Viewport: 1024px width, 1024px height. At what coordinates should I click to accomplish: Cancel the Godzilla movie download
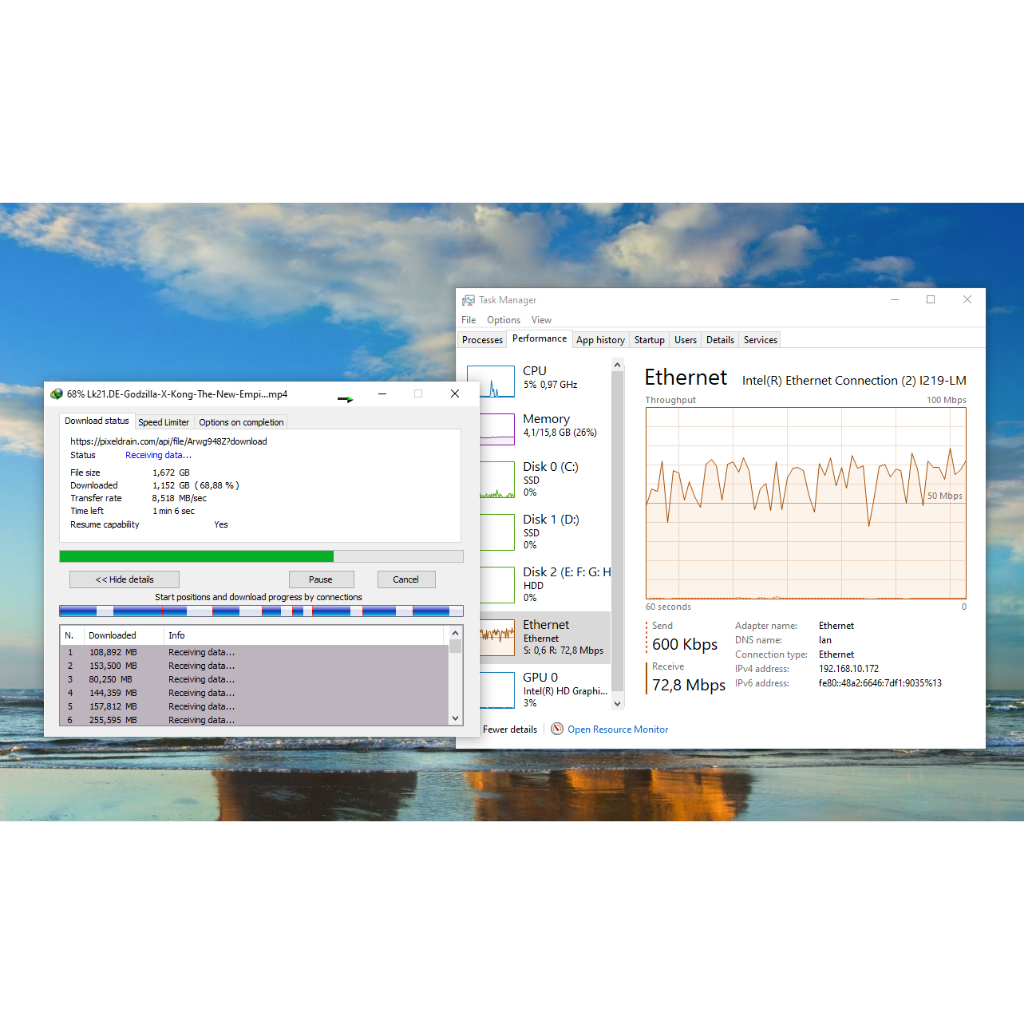pos(405,579)
